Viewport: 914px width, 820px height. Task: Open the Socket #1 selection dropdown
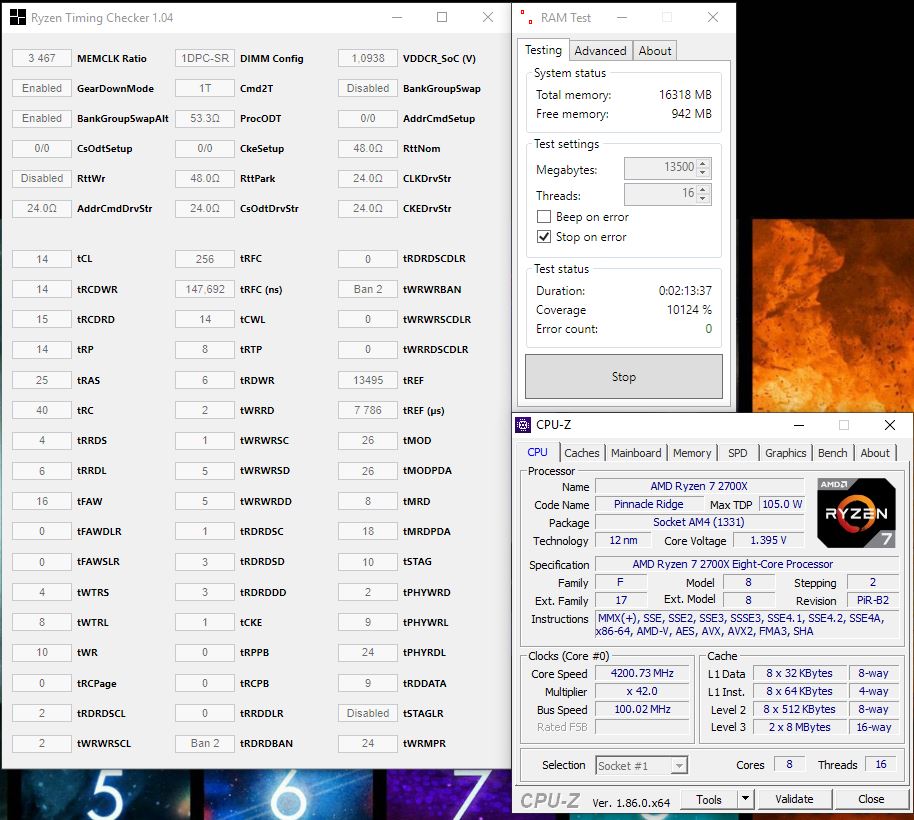tap(679, 765)
